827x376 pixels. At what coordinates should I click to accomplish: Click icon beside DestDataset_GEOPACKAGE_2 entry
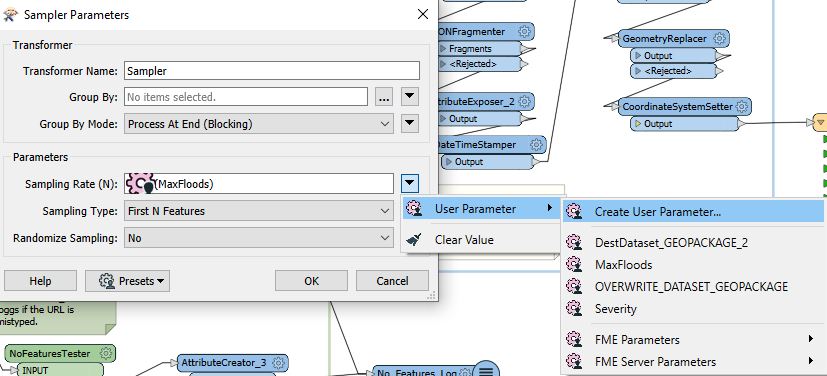point(573,243)
